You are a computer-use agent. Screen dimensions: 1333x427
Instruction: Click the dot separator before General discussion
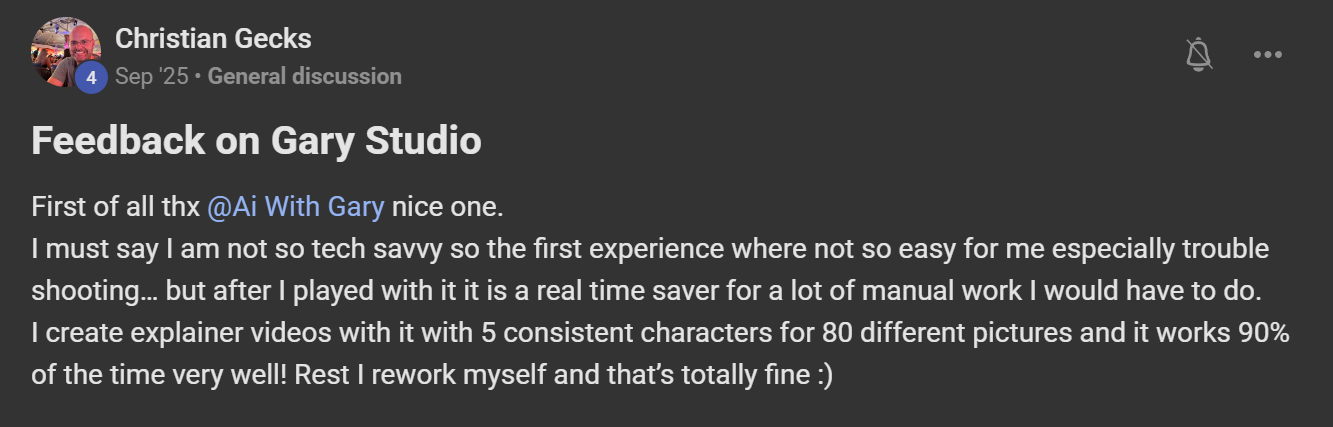(198, 76)
